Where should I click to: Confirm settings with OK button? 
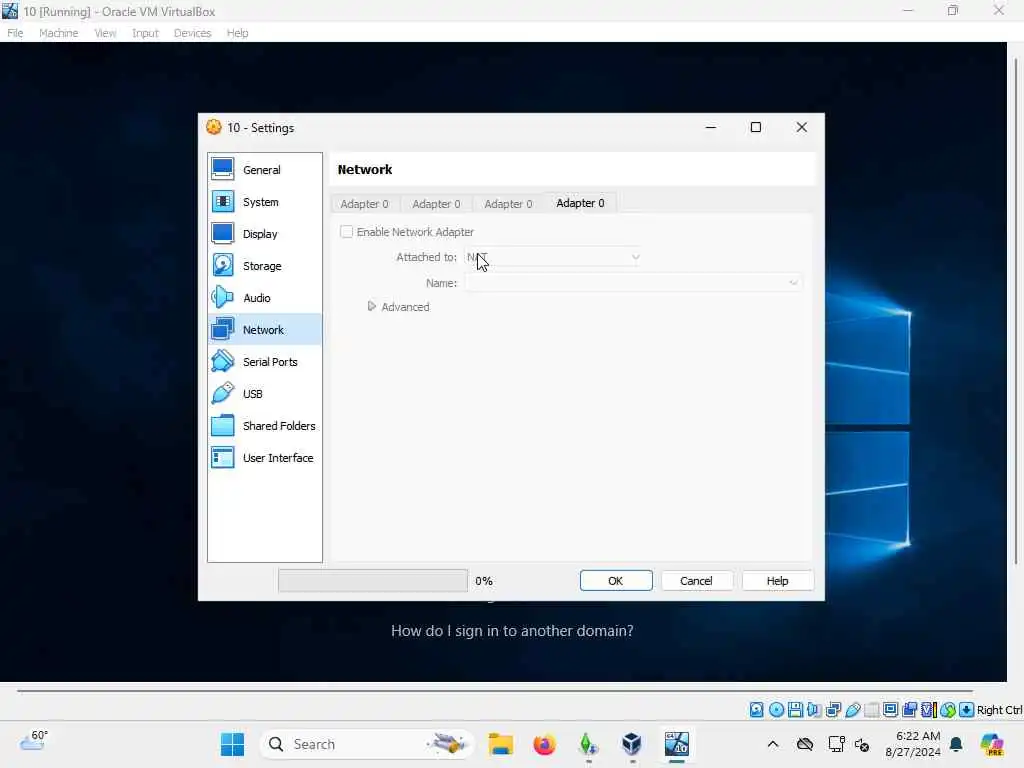click(x=616, y=581)
